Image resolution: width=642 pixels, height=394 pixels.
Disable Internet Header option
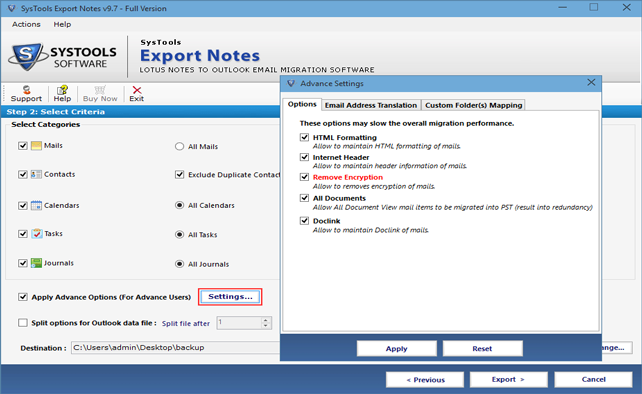coord(304,157)
